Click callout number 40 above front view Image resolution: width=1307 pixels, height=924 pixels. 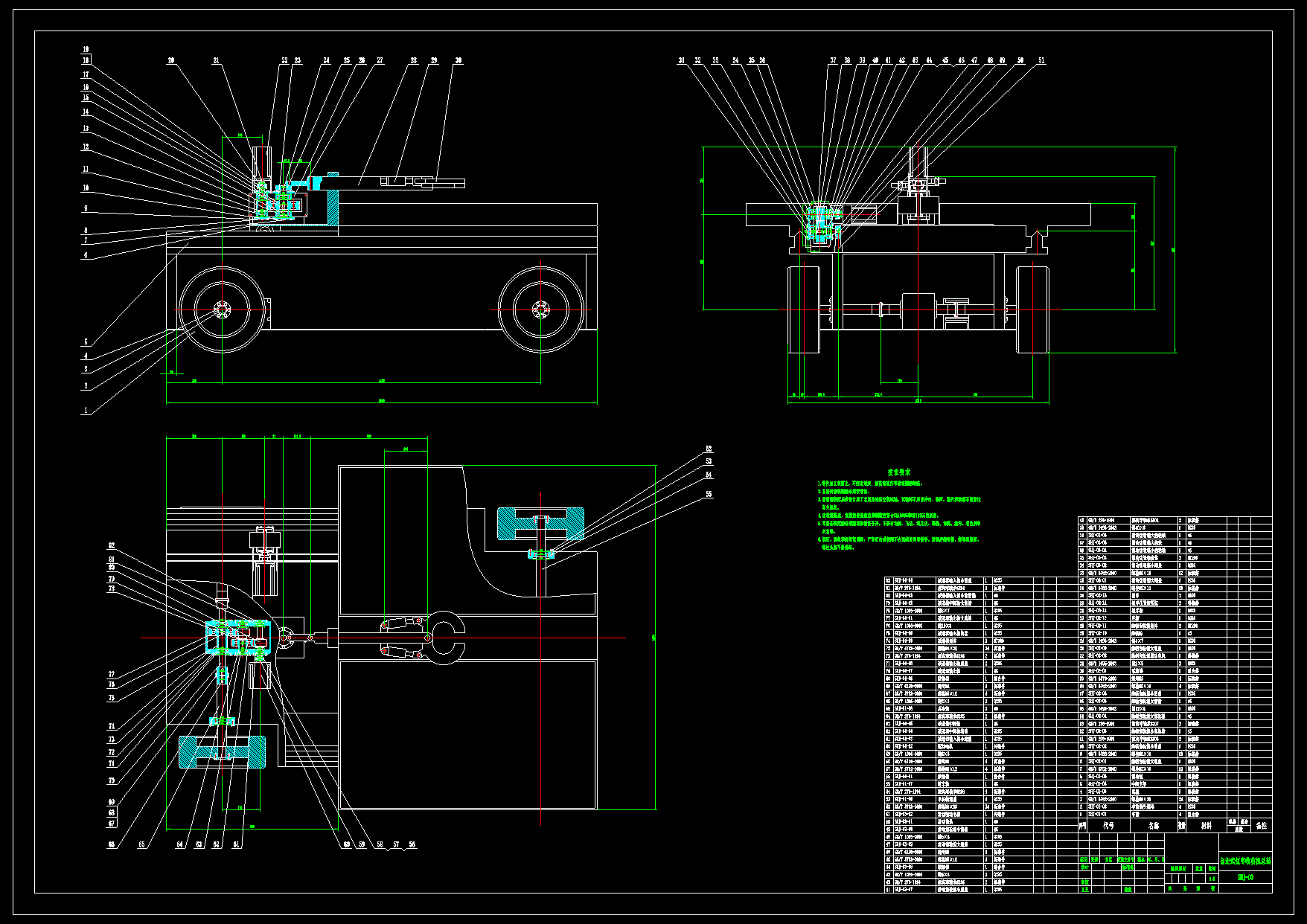coord(875,61)
